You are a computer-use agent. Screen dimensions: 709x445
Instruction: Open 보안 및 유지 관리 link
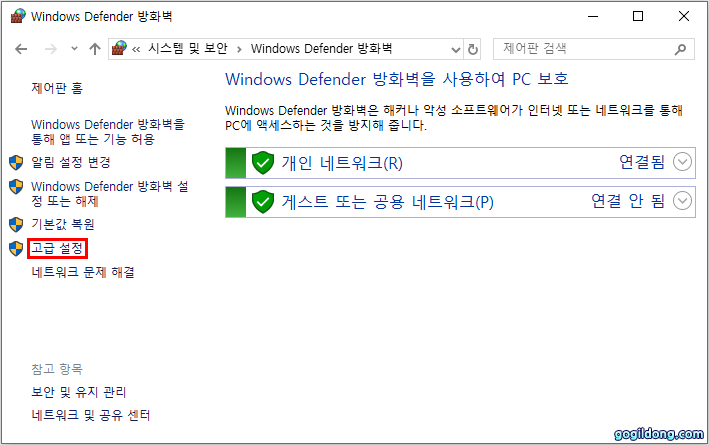(x=79, y=392)
